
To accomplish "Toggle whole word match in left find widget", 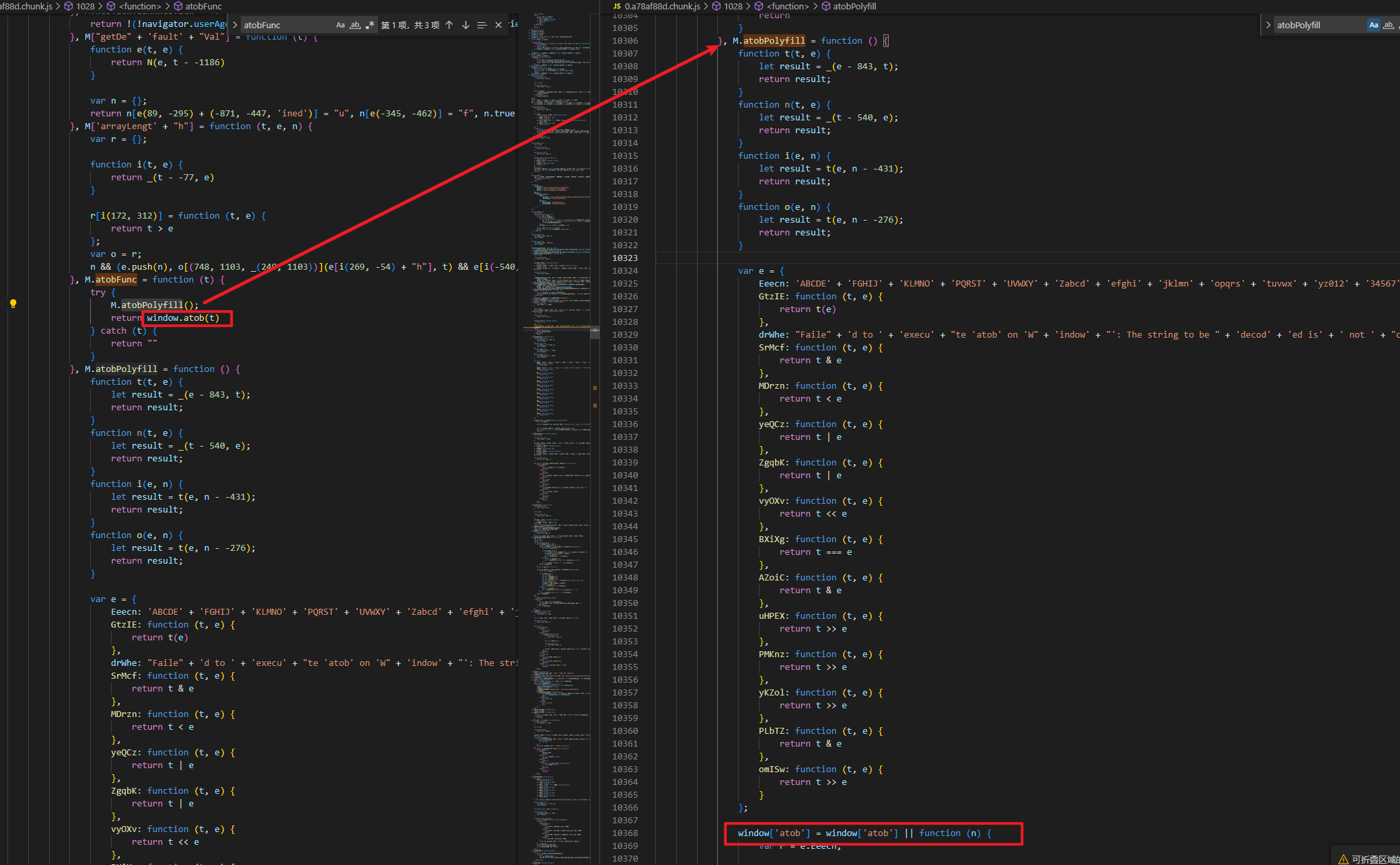I will 355,25.
